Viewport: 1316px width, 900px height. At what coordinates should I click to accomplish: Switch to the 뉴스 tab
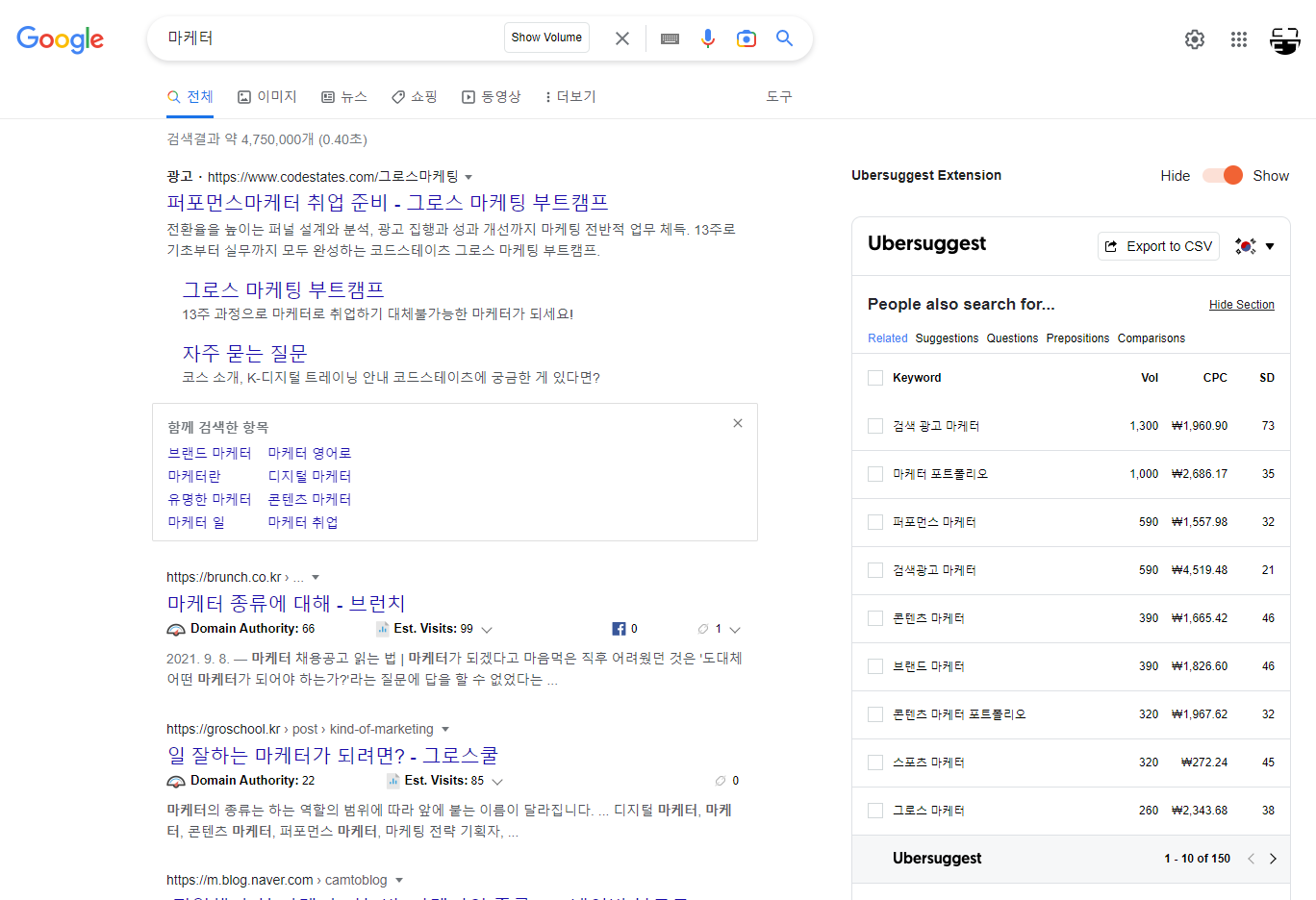pos(344,97)
